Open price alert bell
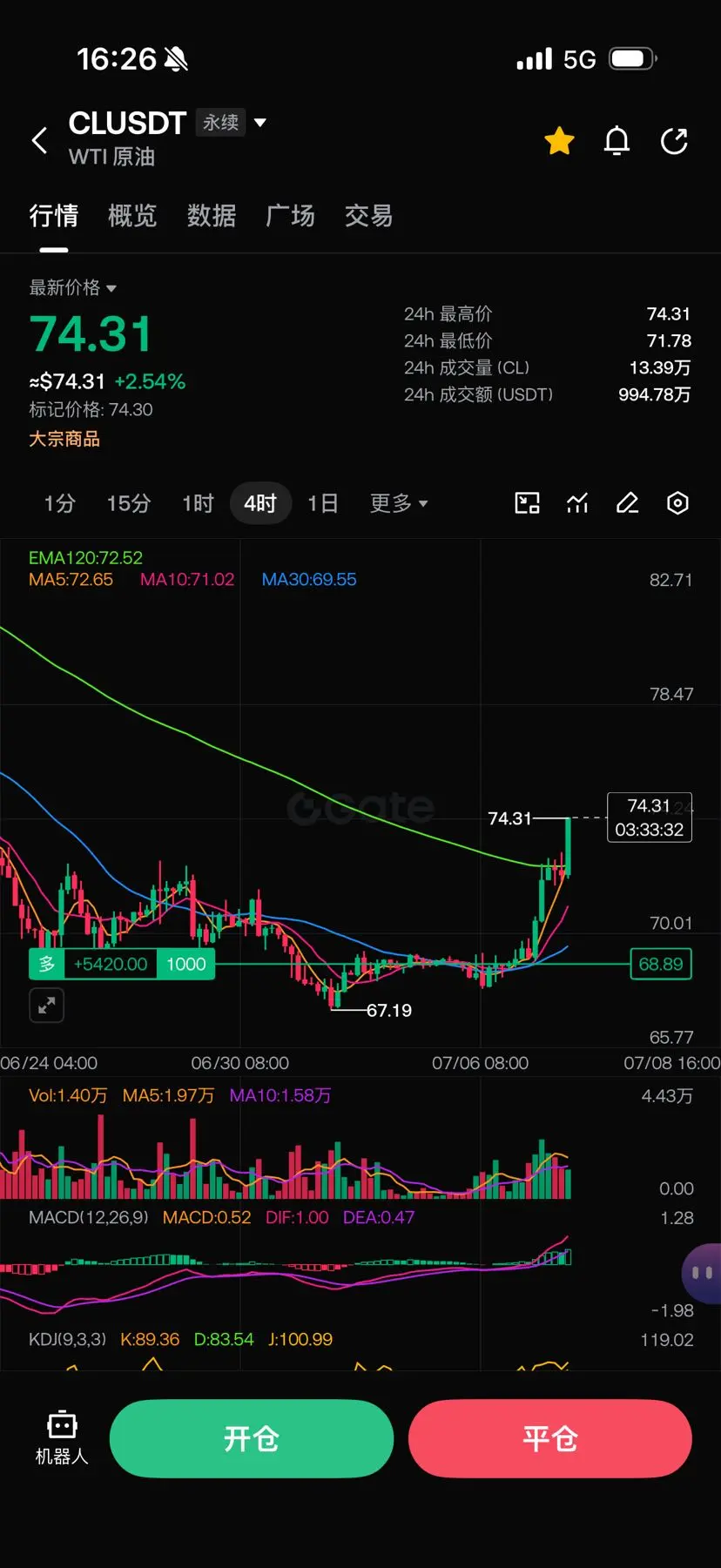The width and height of the screenshot is (721, 1568). tap(617, 140)
